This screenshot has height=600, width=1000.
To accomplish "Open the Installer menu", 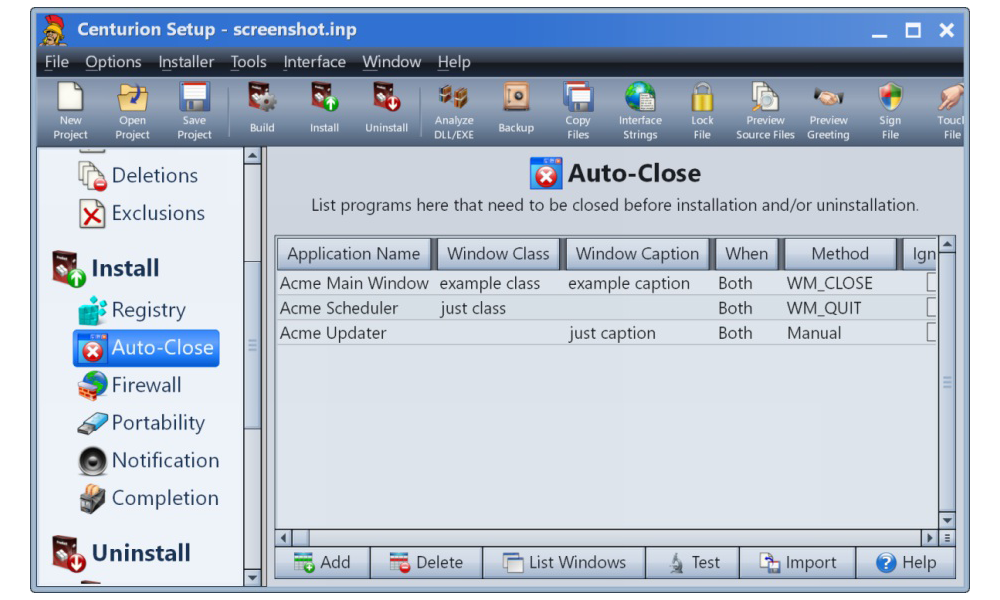I will point(186,62).
